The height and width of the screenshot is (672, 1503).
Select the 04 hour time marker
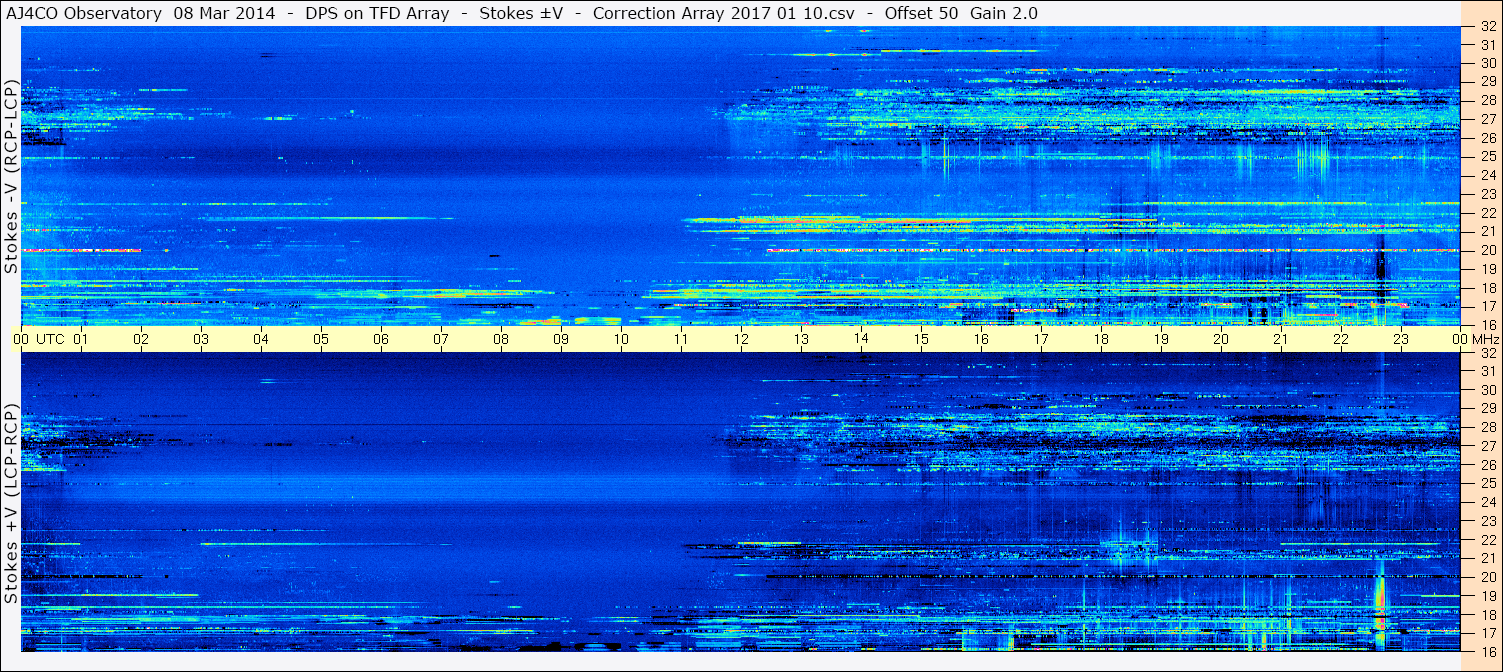click(x=261, y=339)
